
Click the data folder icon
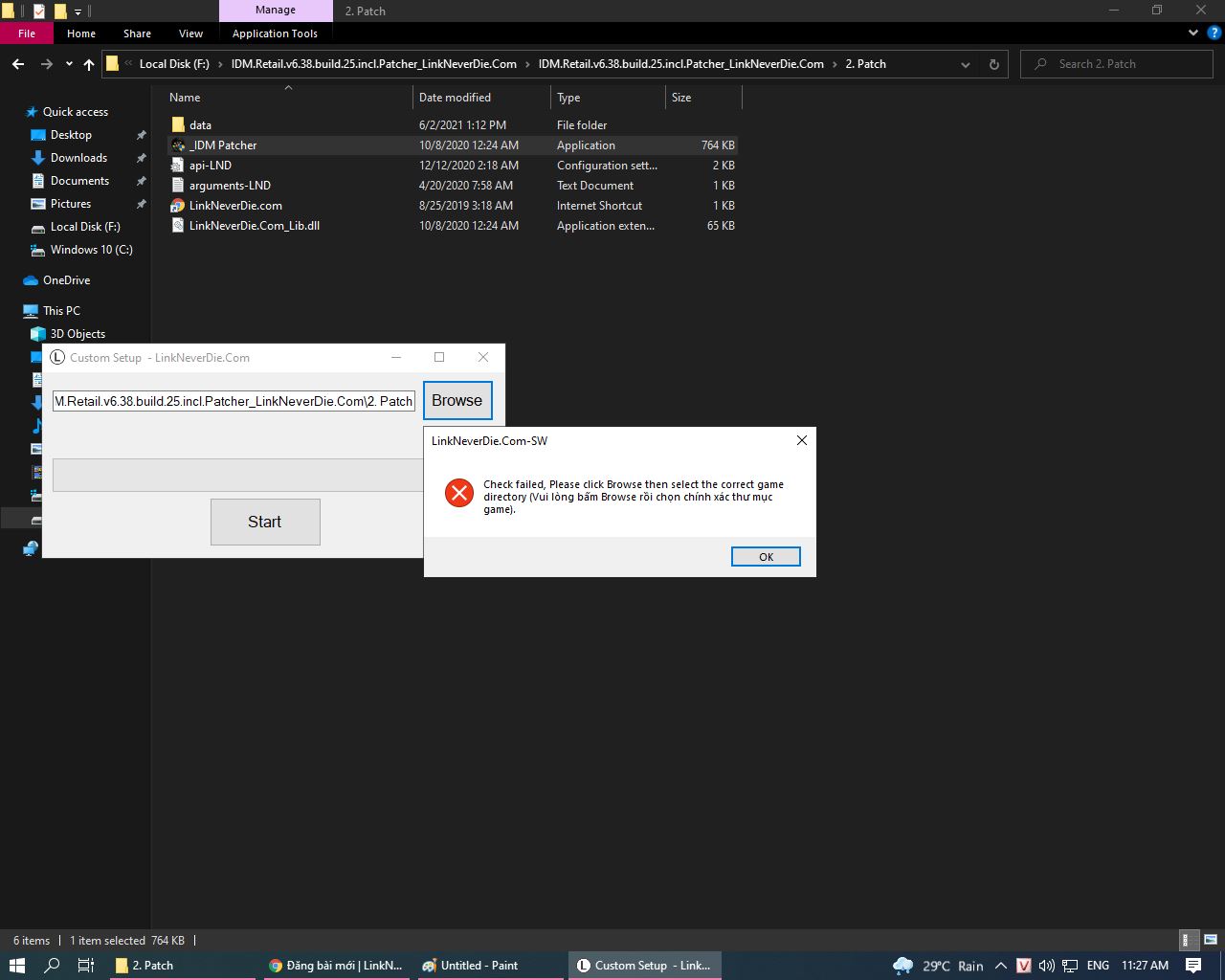coord(178,125)
